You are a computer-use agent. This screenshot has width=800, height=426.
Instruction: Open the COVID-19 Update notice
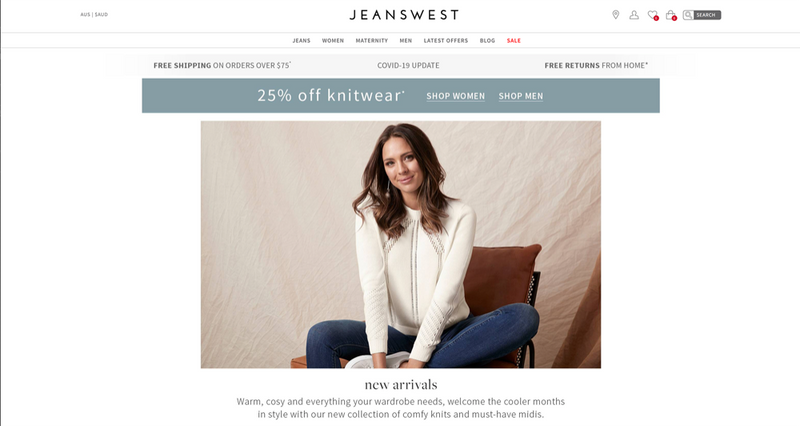click(x=408, y=65)
